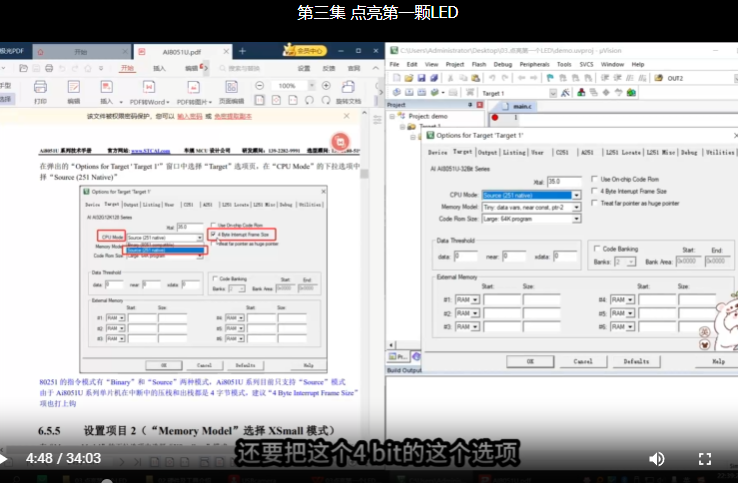Click the paste icon in µVision toolbar
Viewport: 738px width, 483px height.
tap(476, 78)
